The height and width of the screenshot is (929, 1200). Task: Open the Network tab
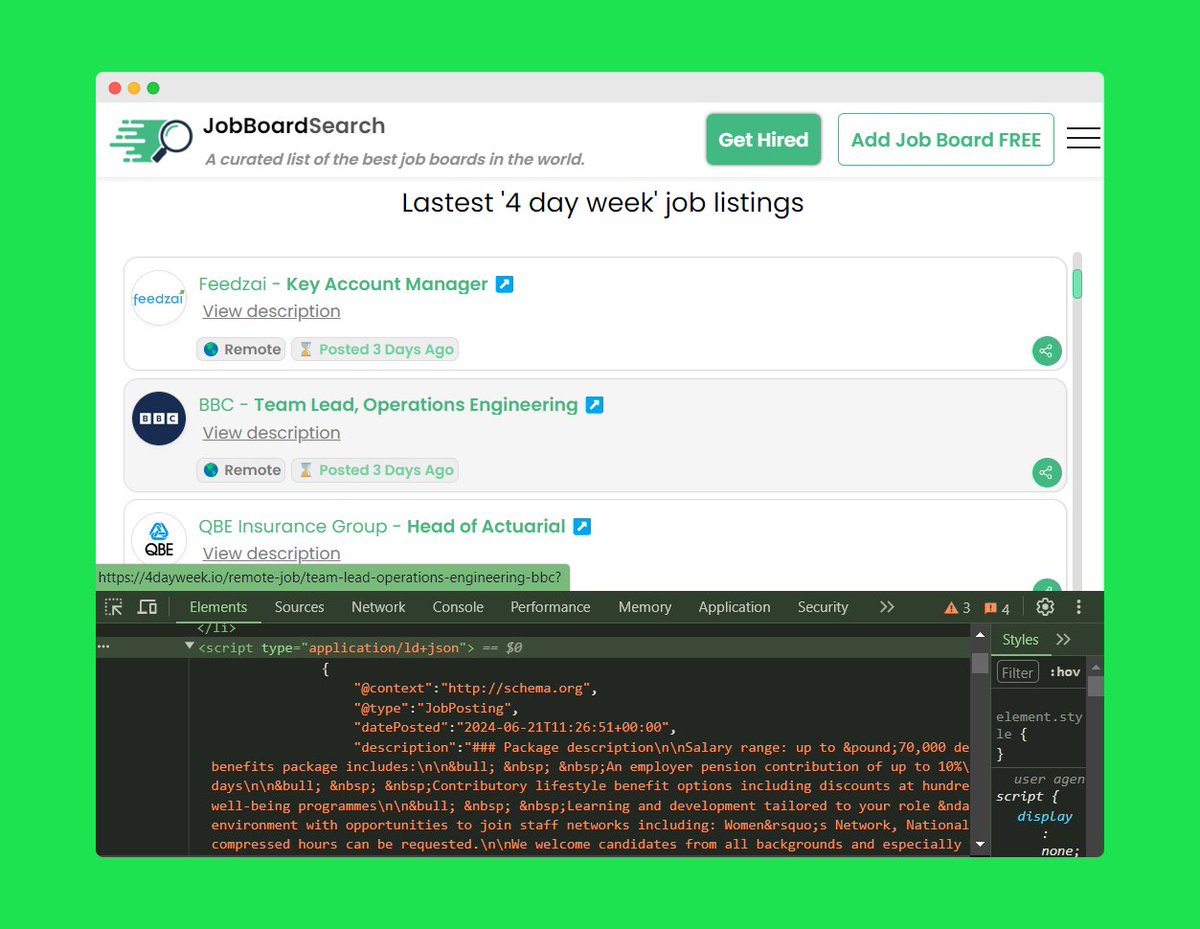click(x=378, y=607)
